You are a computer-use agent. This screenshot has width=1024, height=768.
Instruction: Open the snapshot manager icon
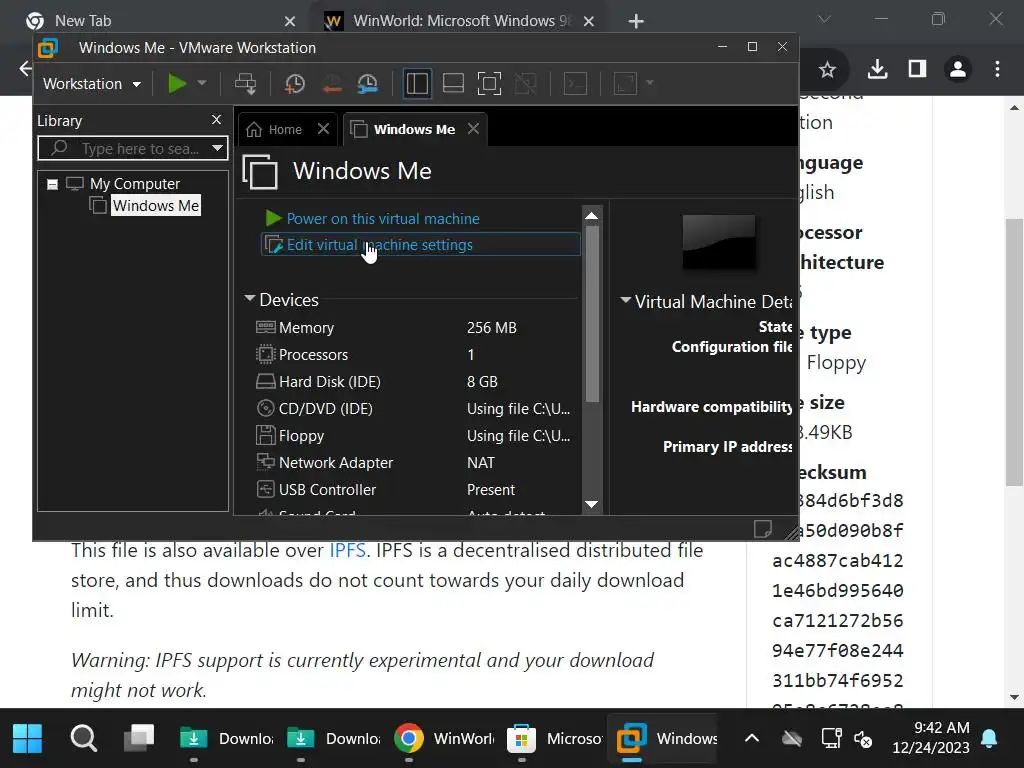coord(368,84)
